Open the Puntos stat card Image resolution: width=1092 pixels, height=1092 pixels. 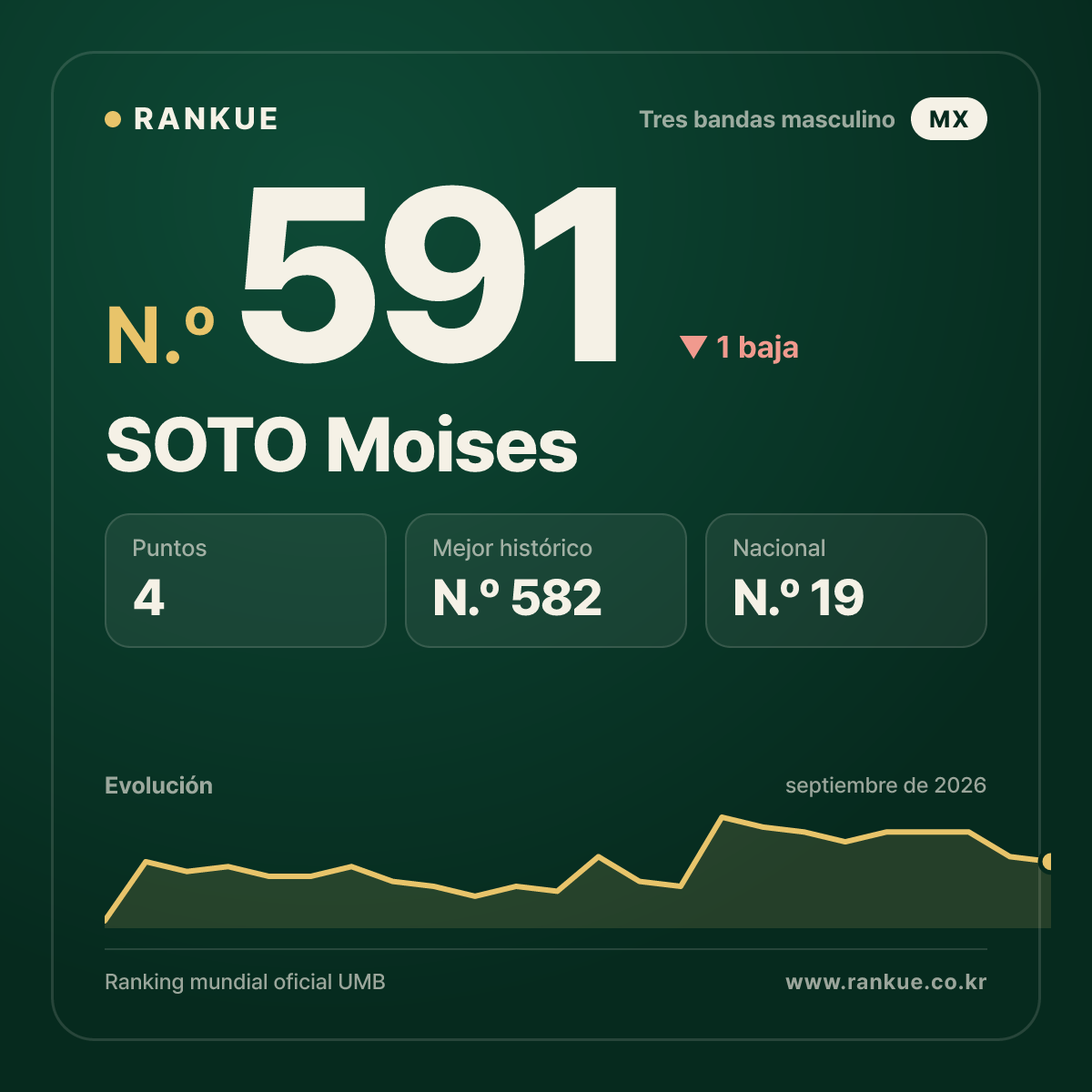click(x=246, y=581)
